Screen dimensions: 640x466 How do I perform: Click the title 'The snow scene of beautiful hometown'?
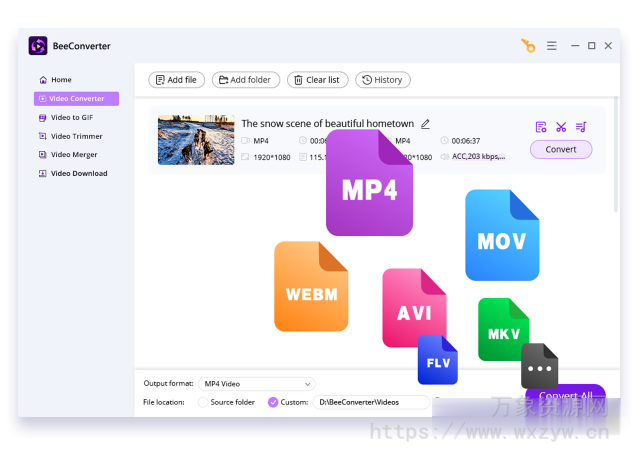327,123
